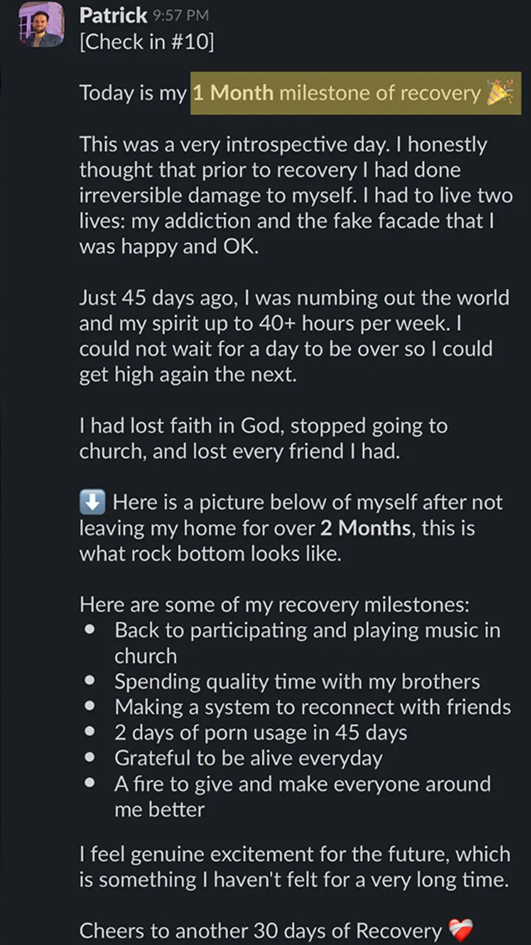Viewport: 531px width, 945px height.
Task: Click the reconnect with friends bullet item
Action: 313,707
